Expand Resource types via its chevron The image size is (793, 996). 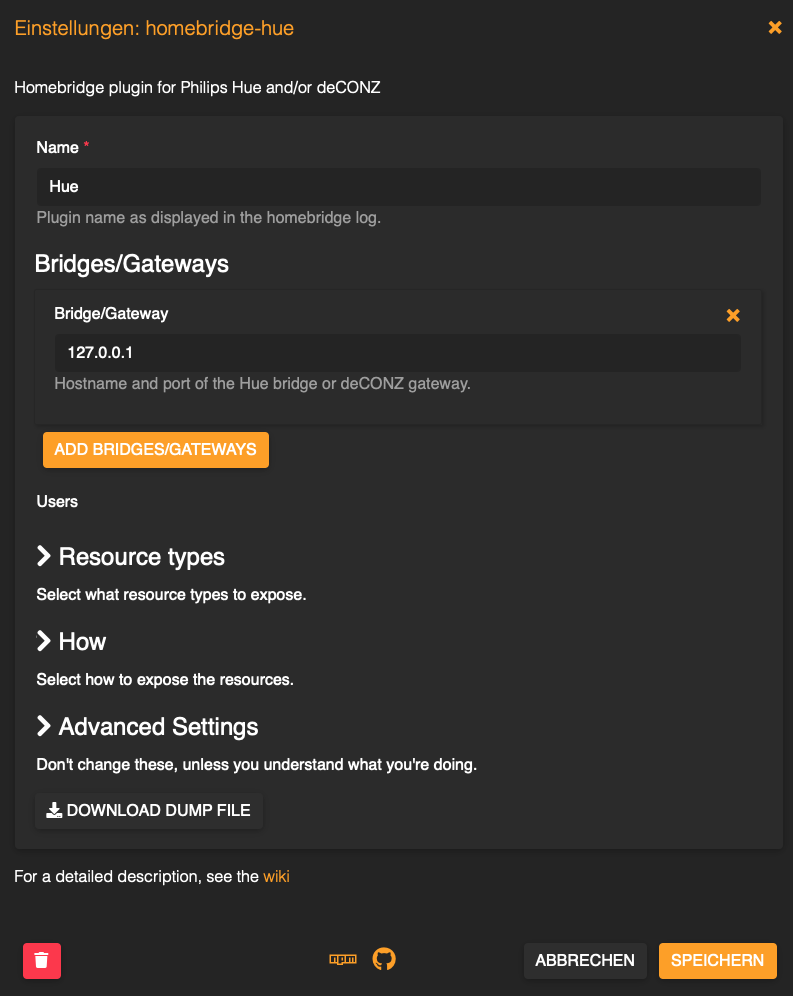tap(44, 556)
